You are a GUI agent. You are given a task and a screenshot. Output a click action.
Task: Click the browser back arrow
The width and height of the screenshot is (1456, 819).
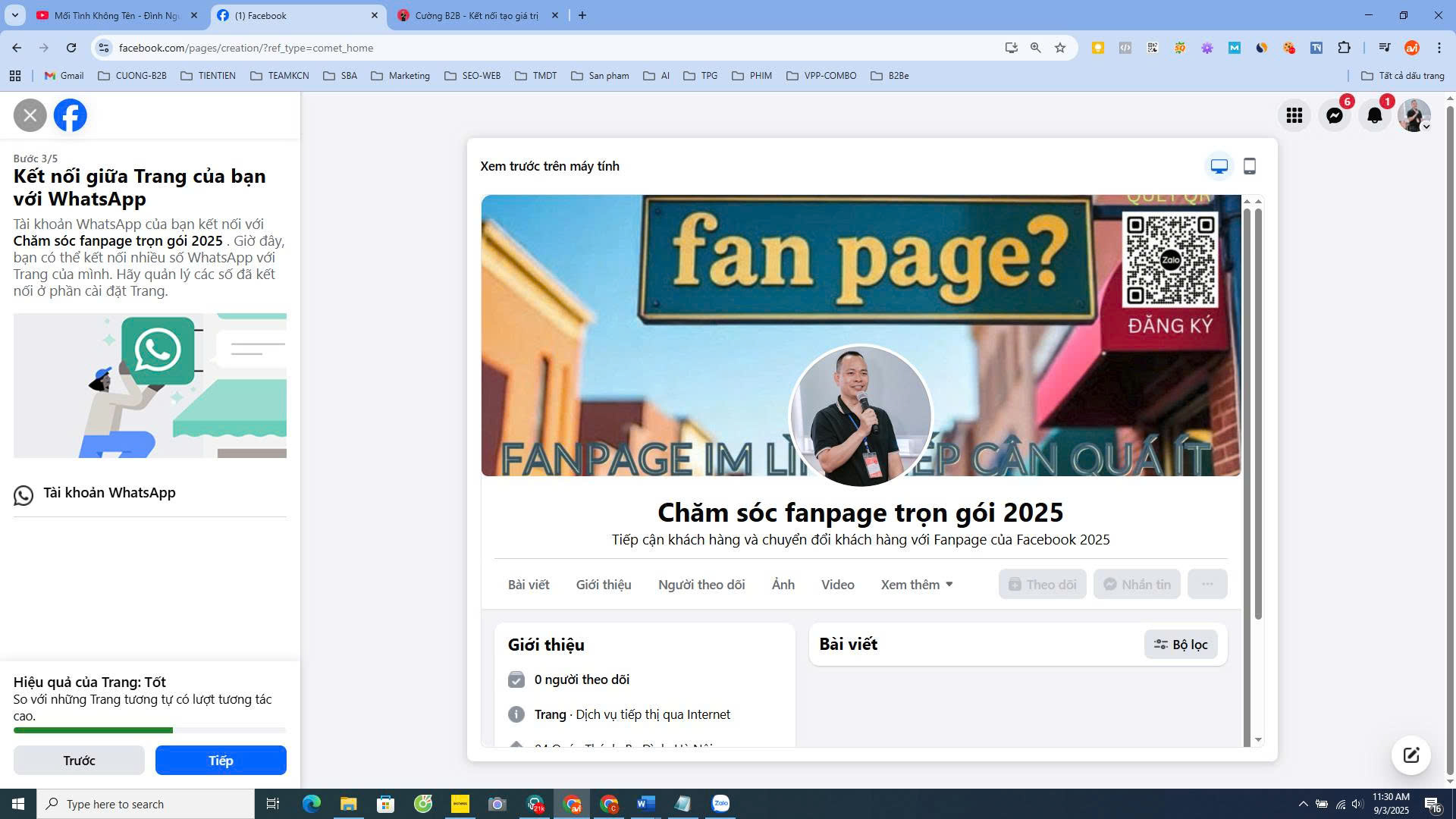click(x=17, y=48)
